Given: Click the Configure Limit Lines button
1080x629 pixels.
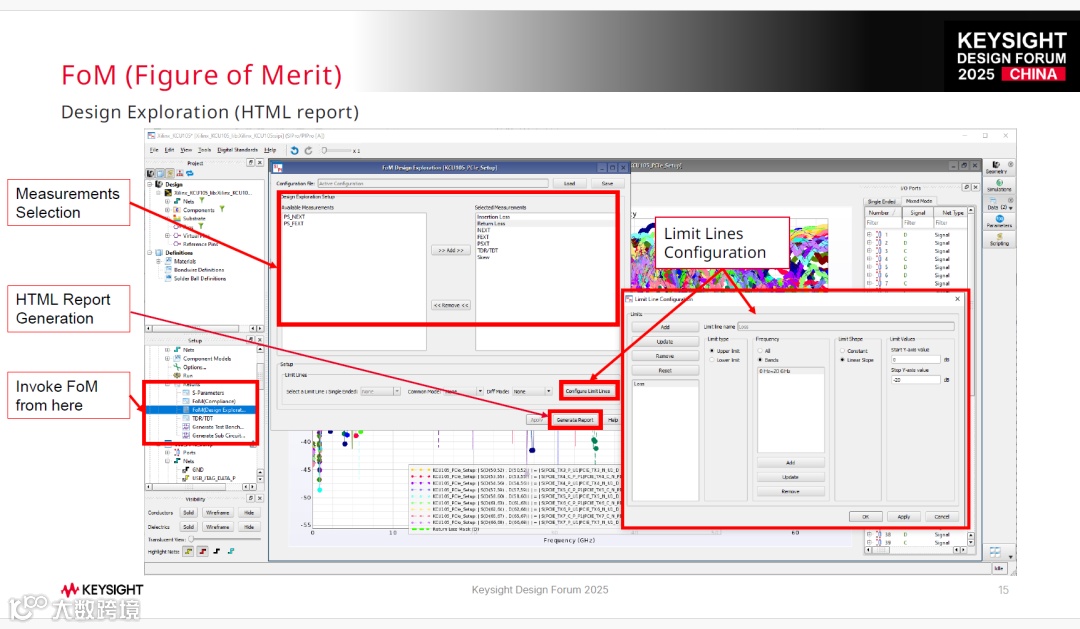Looking at the screenshot, I should coord(588,391).
